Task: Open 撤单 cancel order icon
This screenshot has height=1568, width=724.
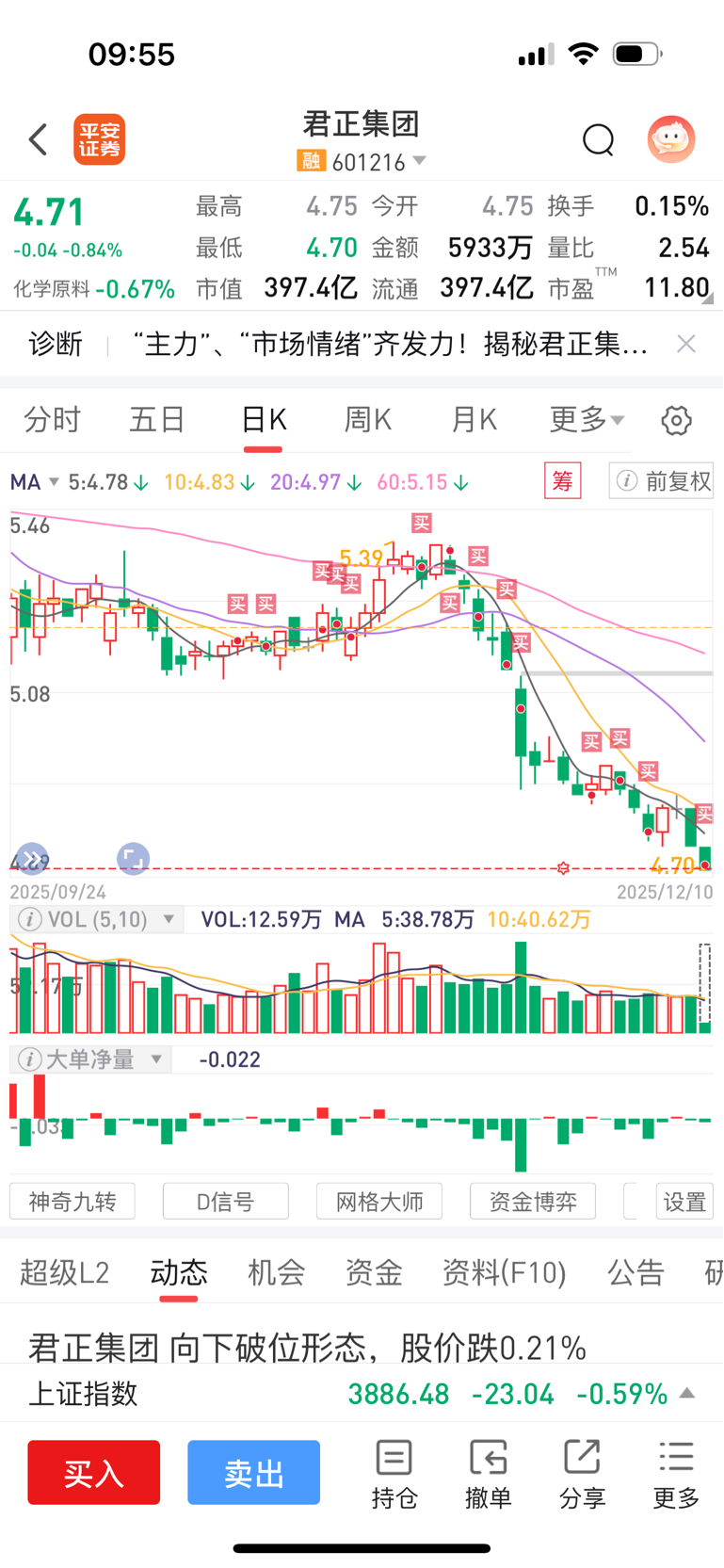Action: [488, 1475]
